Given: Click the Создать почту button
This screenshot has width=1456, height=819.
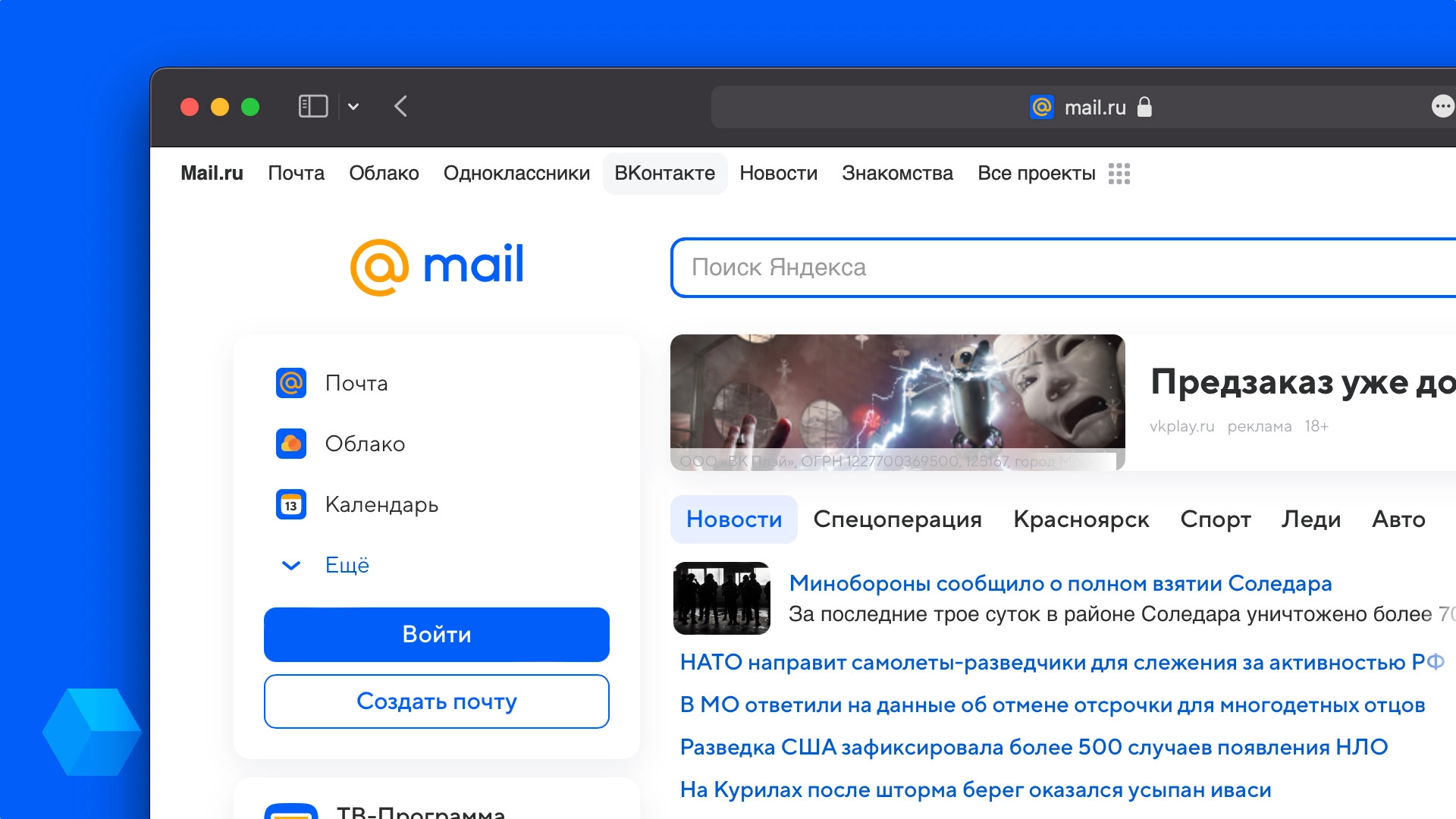Looking at the screenshot, I should (x=436, y=701).
